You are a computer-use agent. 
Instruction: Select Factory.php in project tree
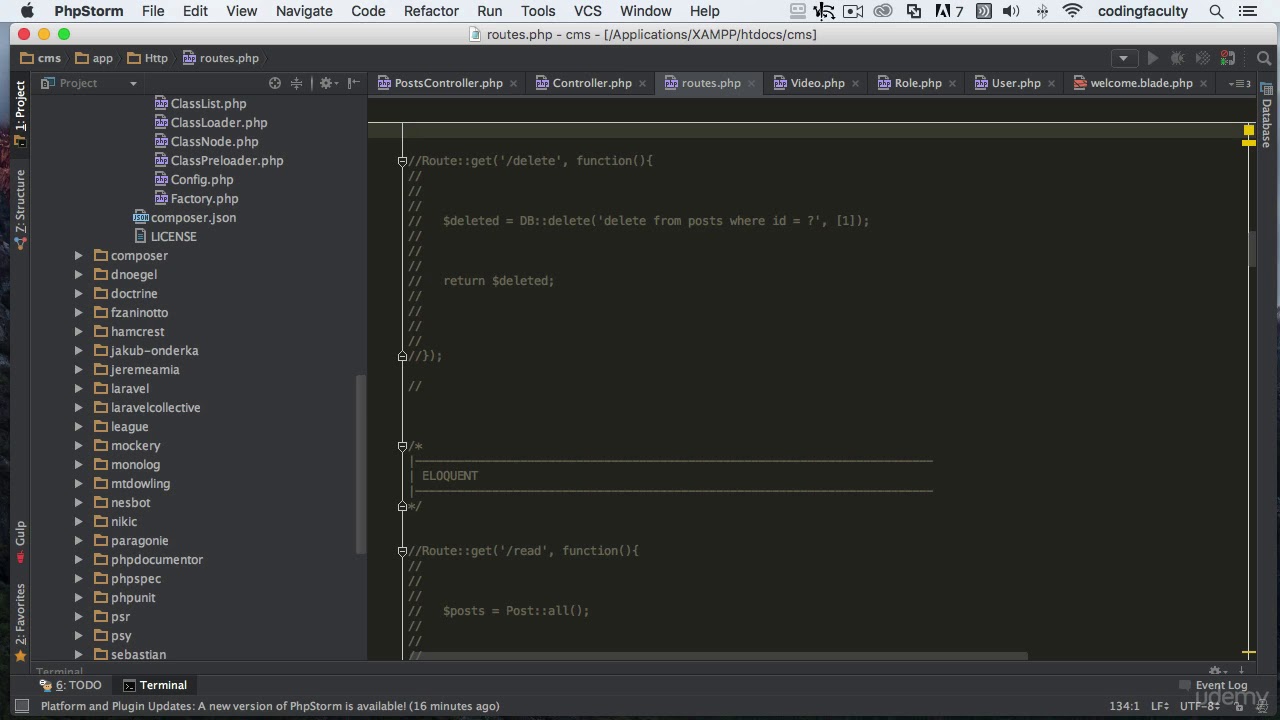197,198
